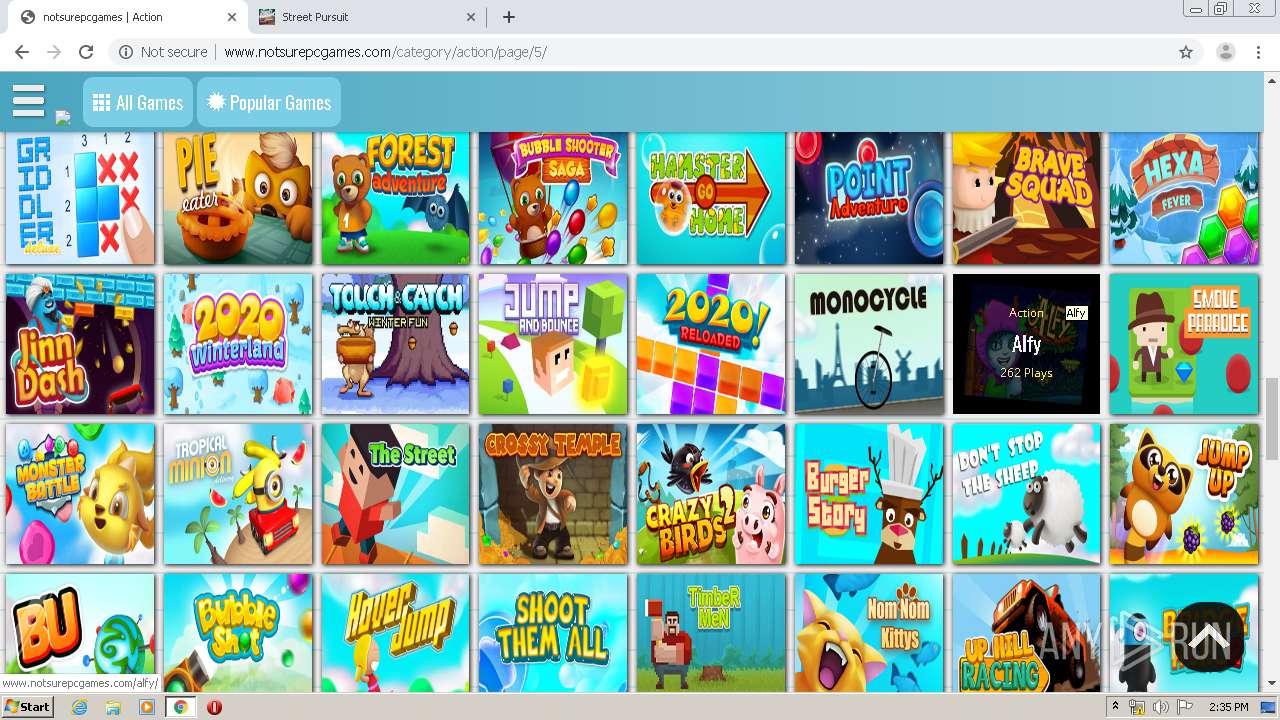Open the hamburger menu icon
Viewport: 1280px width, 720px height.
coord(29,101)
